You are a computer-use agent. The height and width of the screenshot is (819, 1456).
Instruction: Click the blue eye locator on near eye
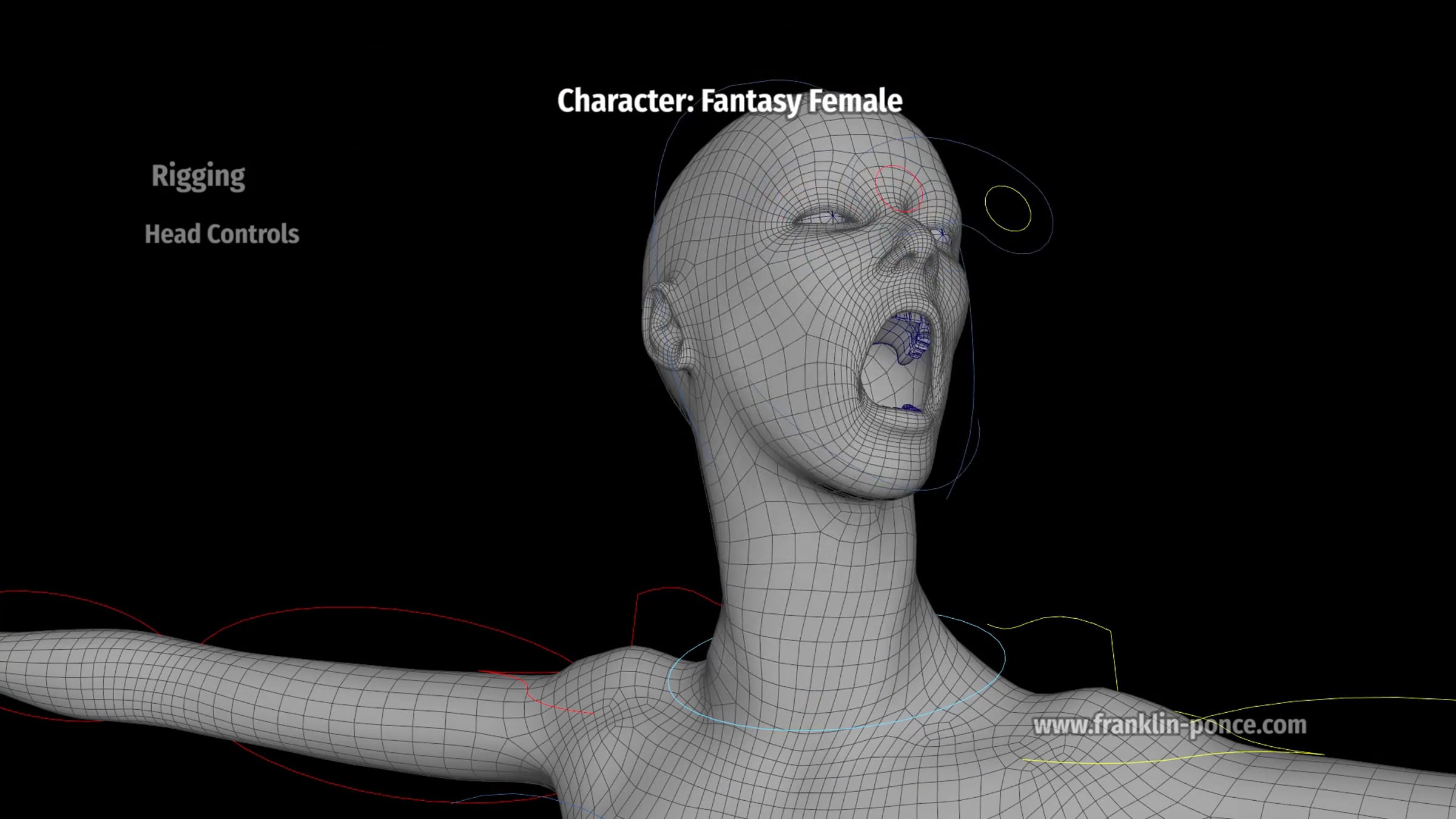pyautogui.click(x=833, y=215)
